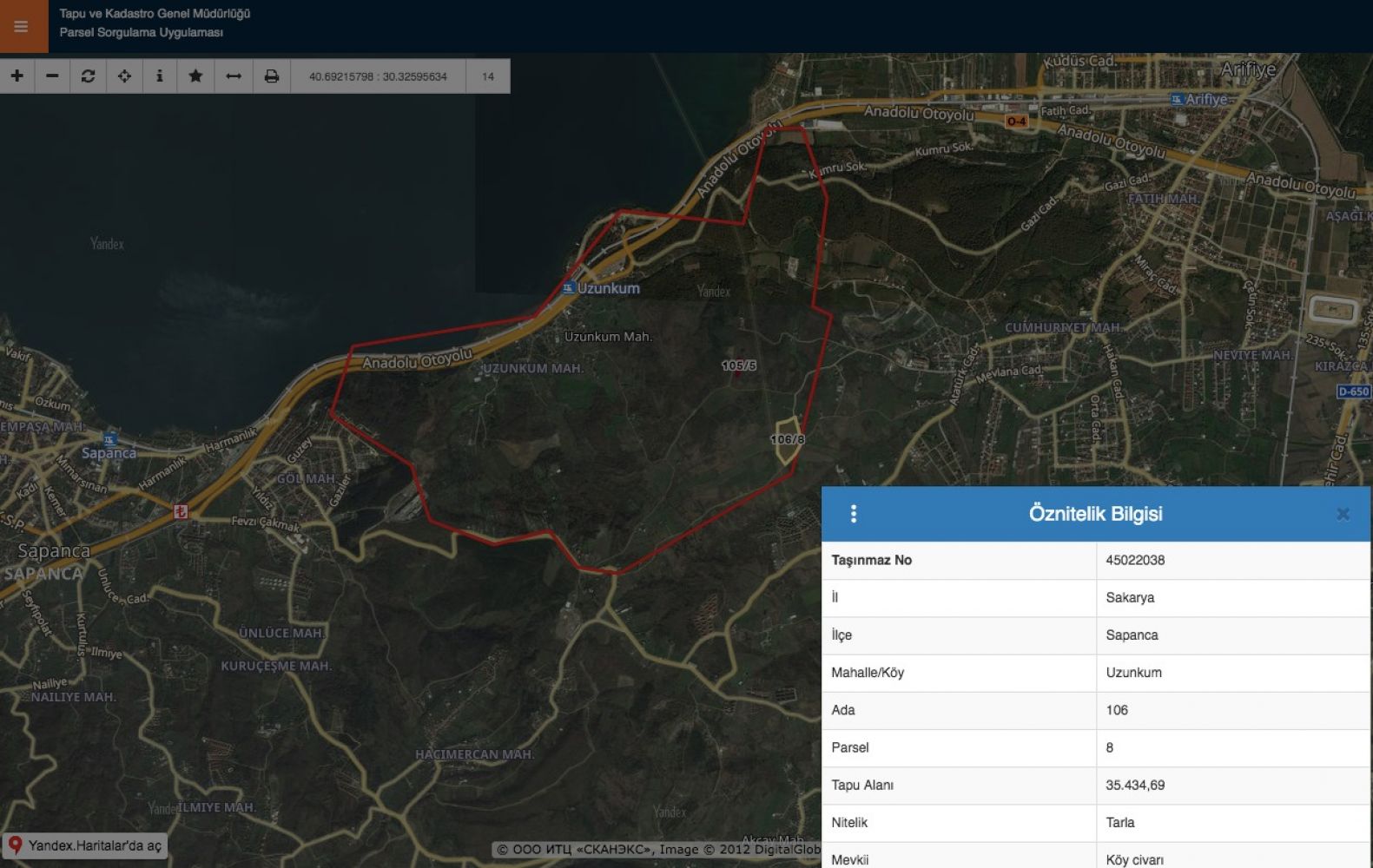Open the hamburger menu in the header
Screen dimensions: 1373x868
click(x=22, y=26)
